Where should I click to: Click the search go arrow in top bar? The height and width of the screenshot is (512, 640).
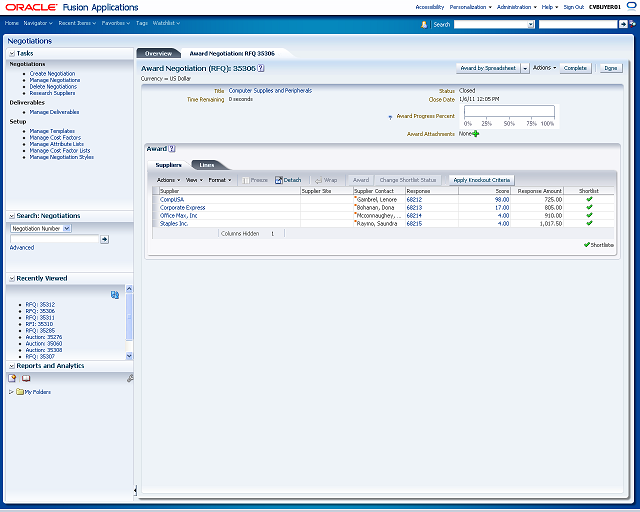click(x=623, y=24)
